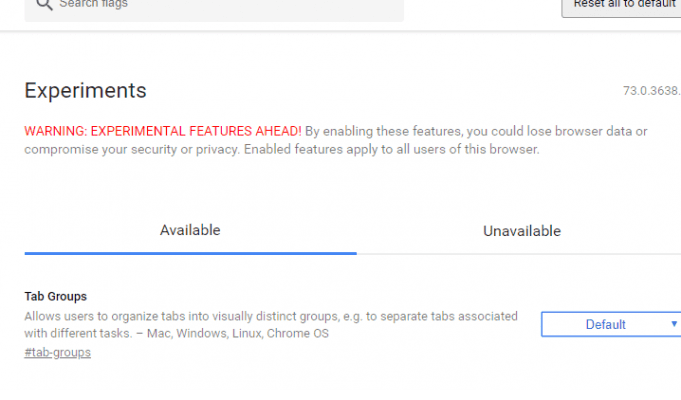Click the Default dropdown arrow triangle
This screenshot has width=681, height=400.
point(674,324)
